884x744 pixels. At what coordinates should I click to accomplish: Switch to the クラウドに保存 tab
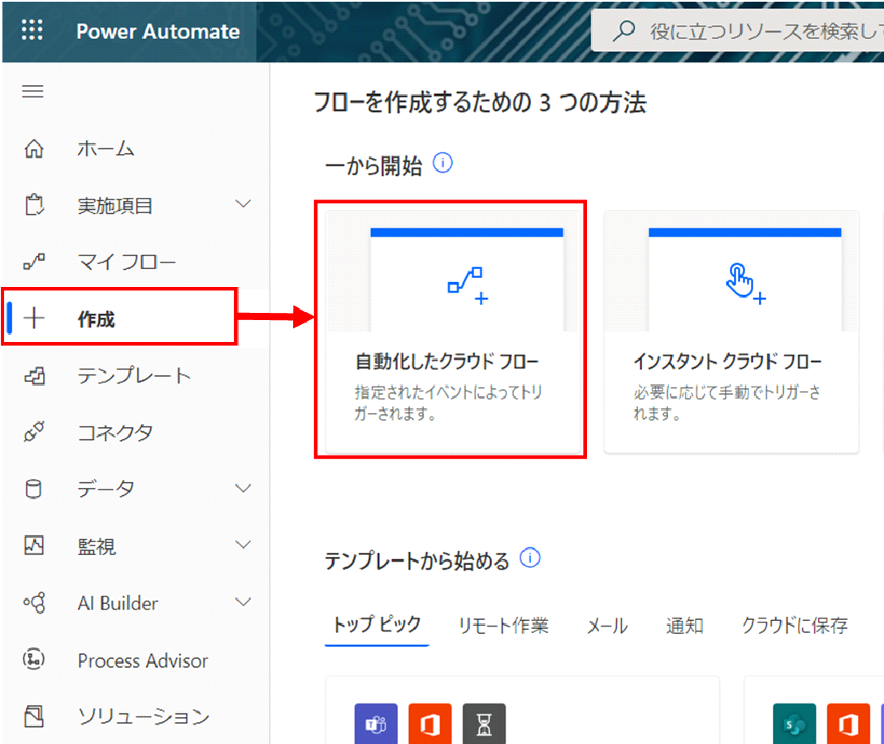(795, 625)
